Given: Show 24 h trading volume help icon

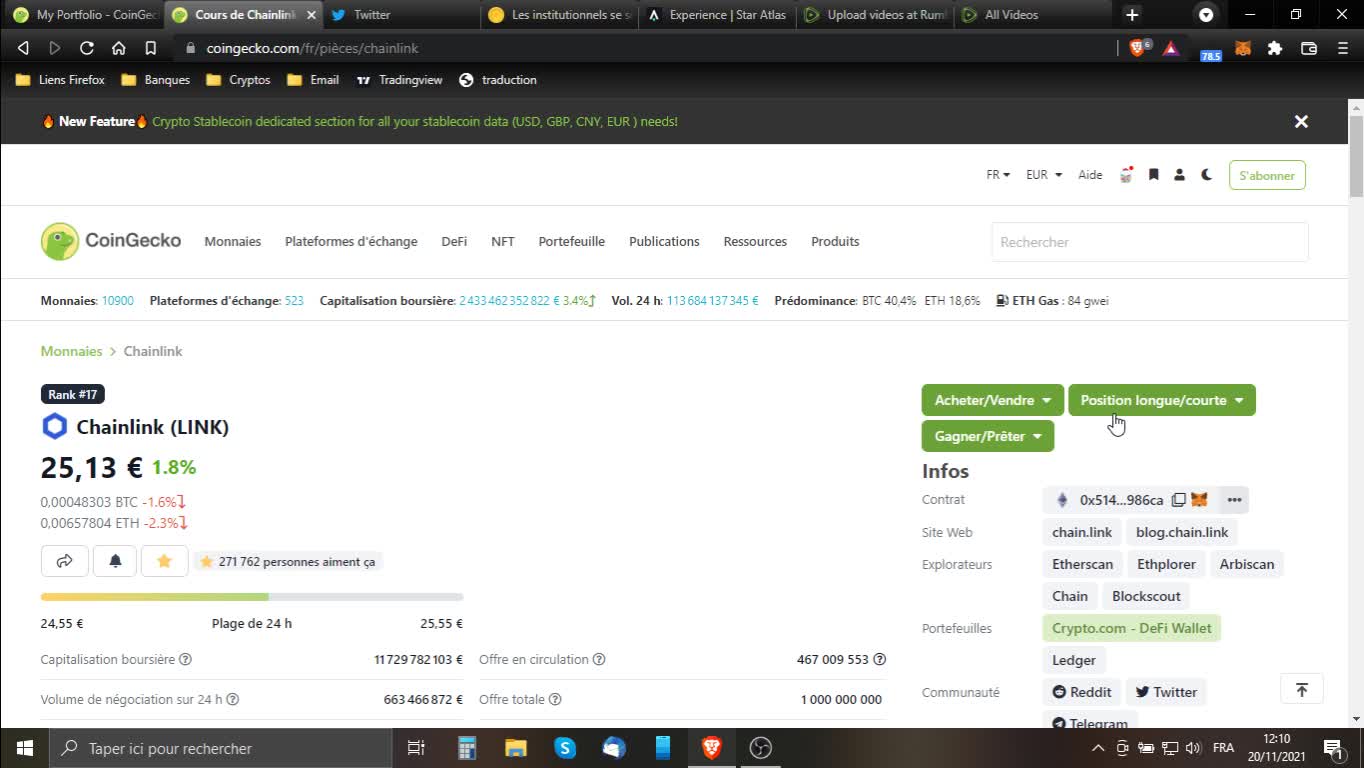Looking at the screenshot, I should (x=233, y=700).
